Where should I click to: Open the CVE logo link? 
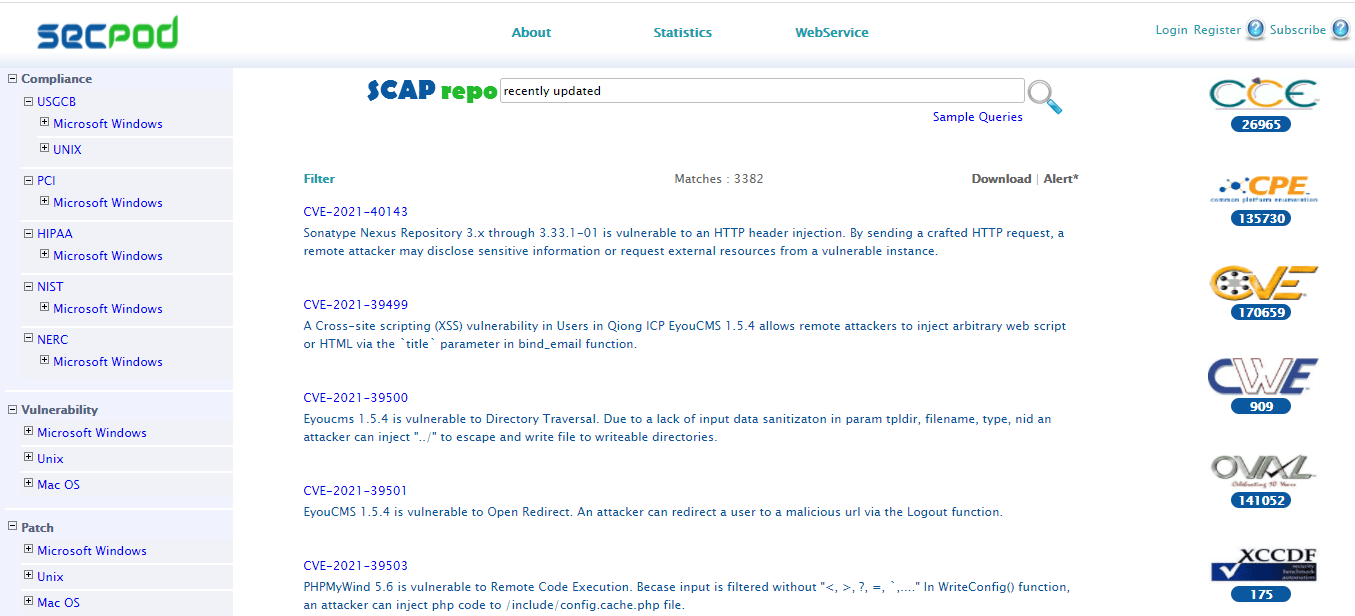[1262, 283]
